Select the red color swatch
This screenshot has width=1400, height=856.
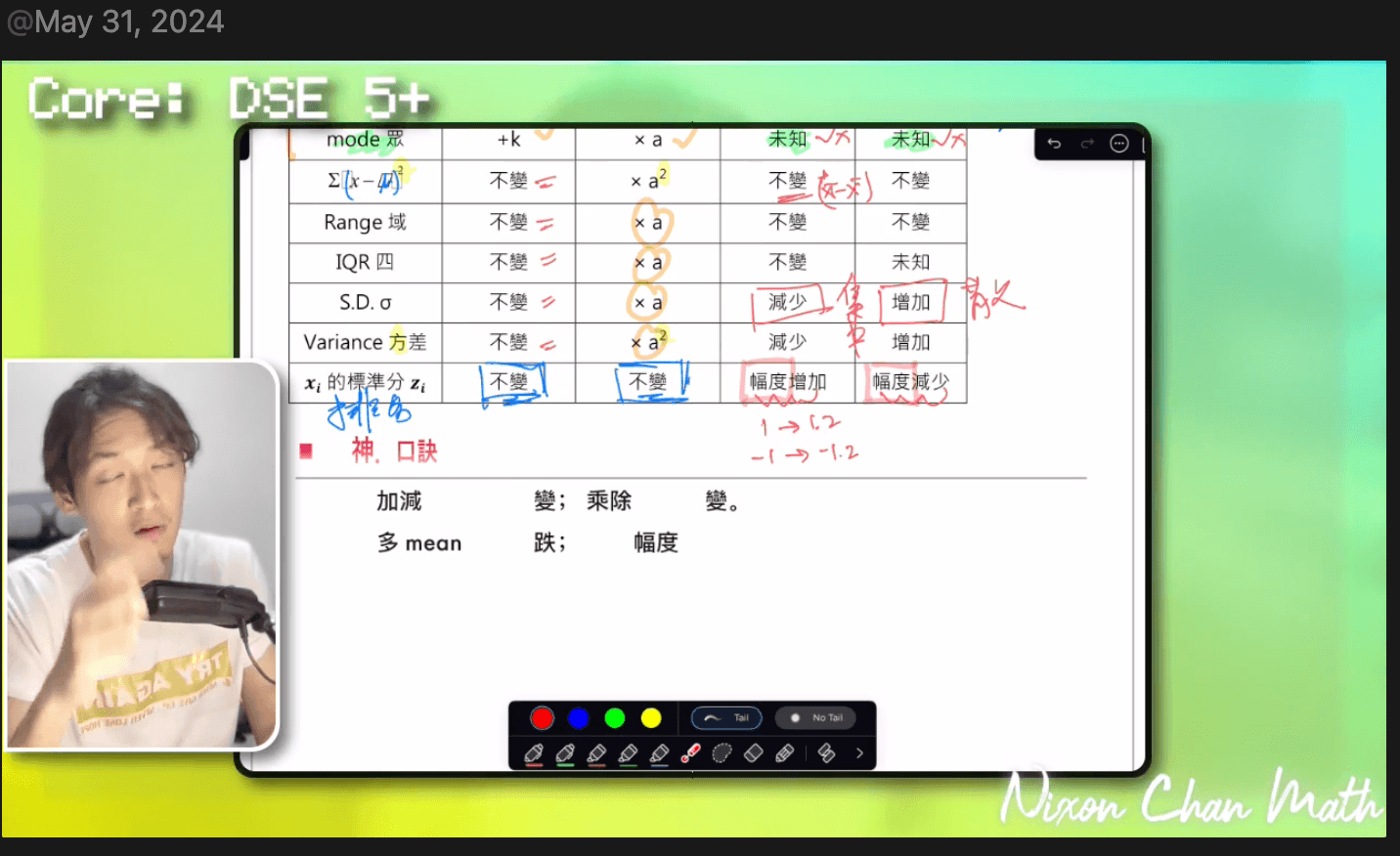(542, 718)
